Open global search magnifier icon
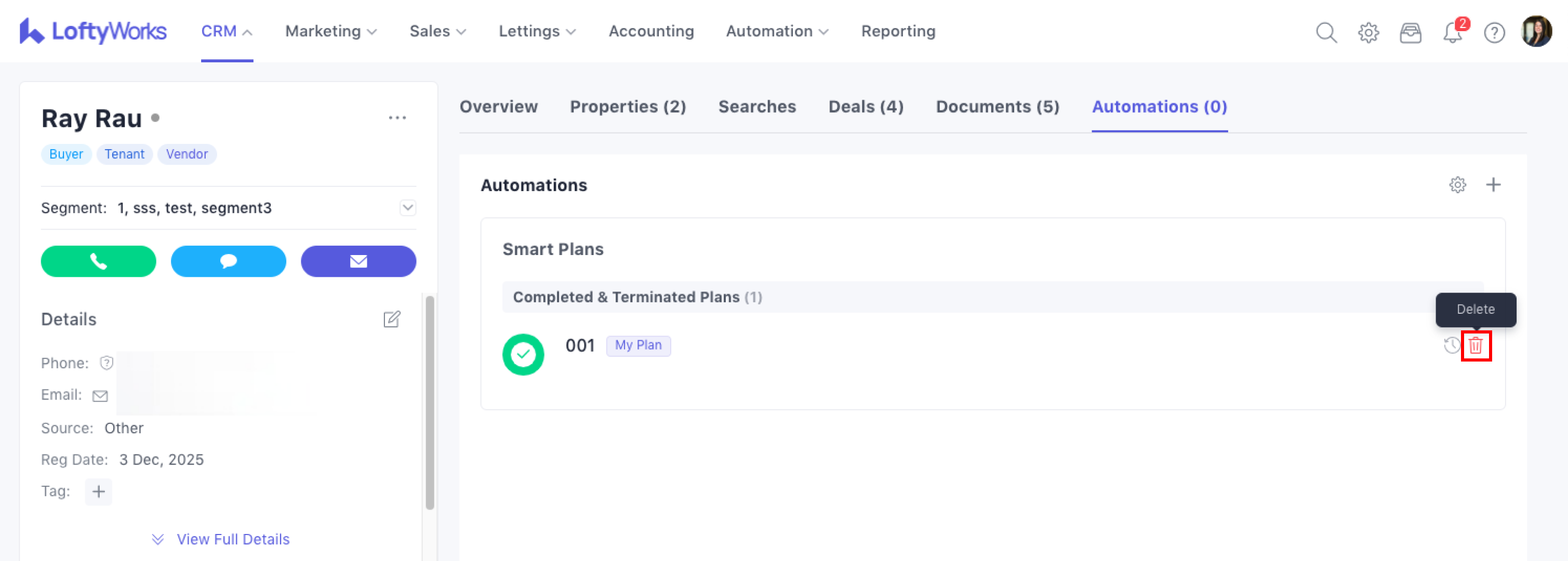The height and width of the screenshot is (561, 1568). [x=1326, y=32]
